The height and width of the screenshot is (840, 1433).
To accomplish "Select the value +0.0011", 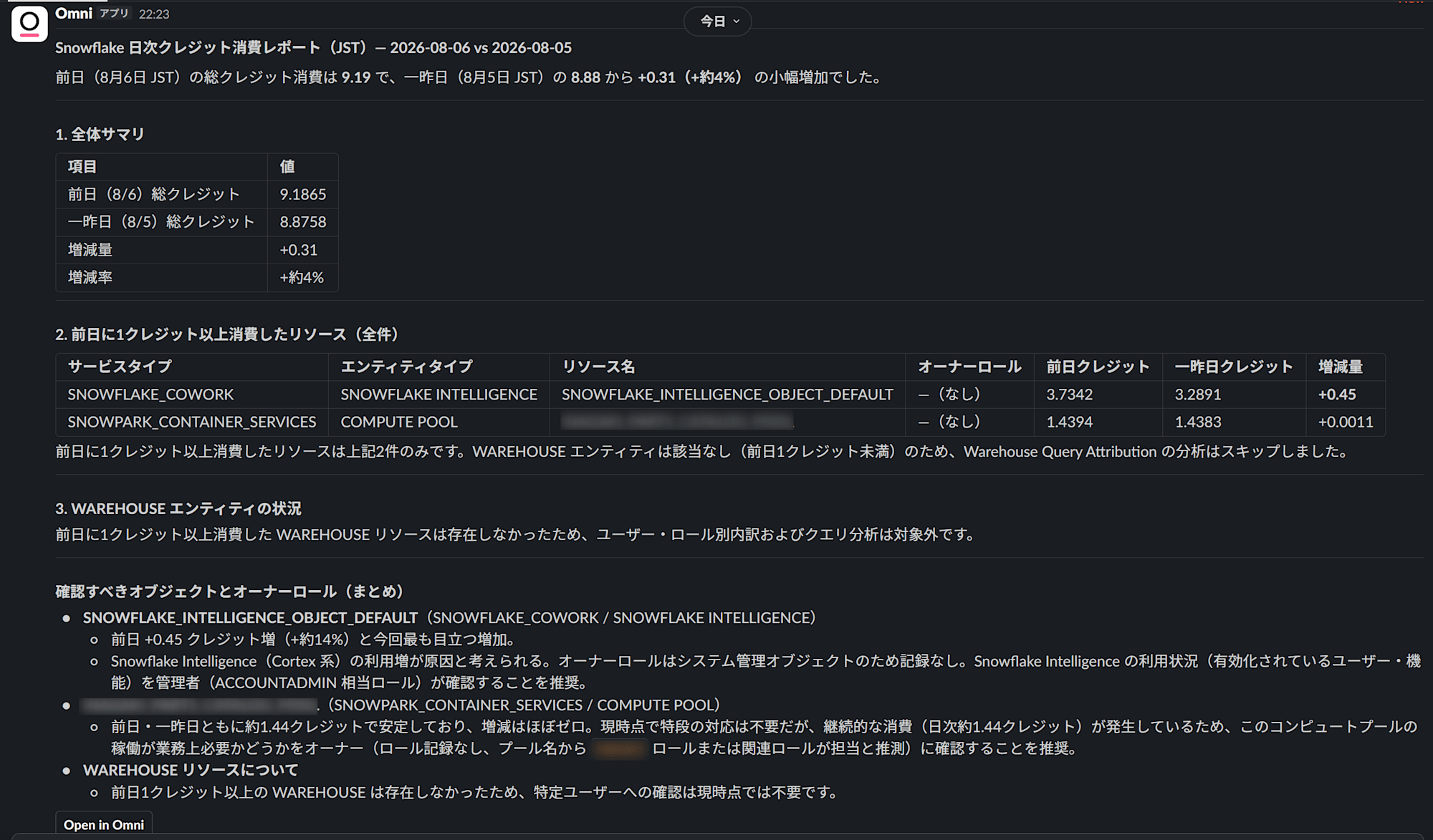I will (1346, 423).
